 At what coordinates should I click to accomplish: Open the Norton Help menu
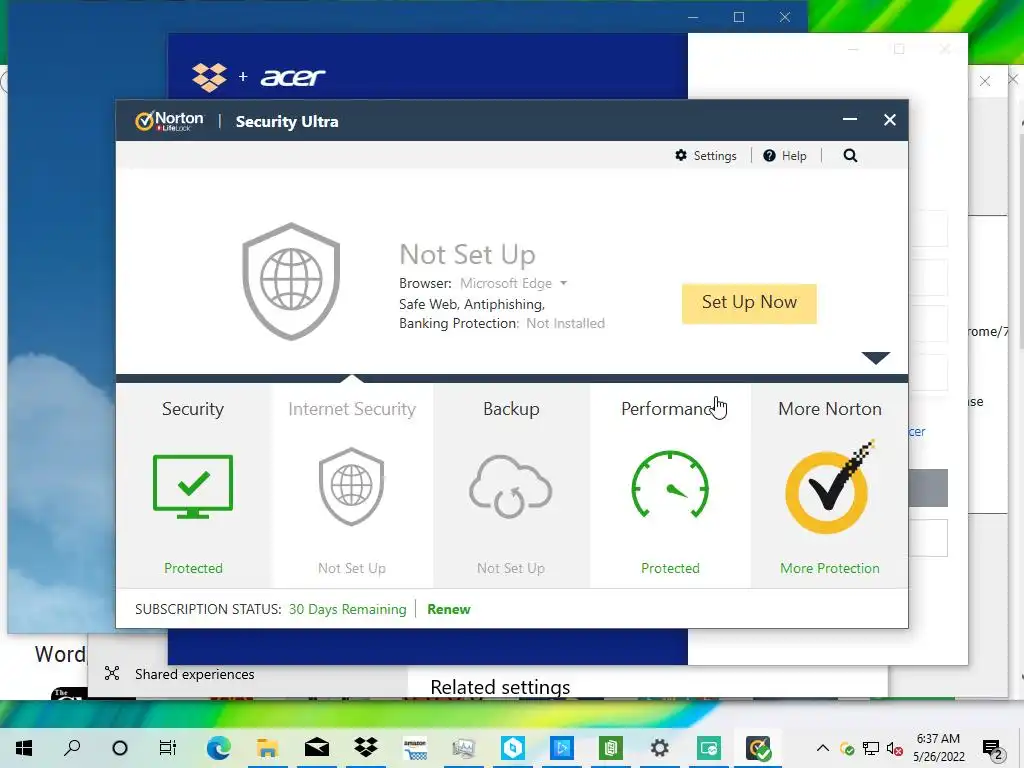click(784, 155)
